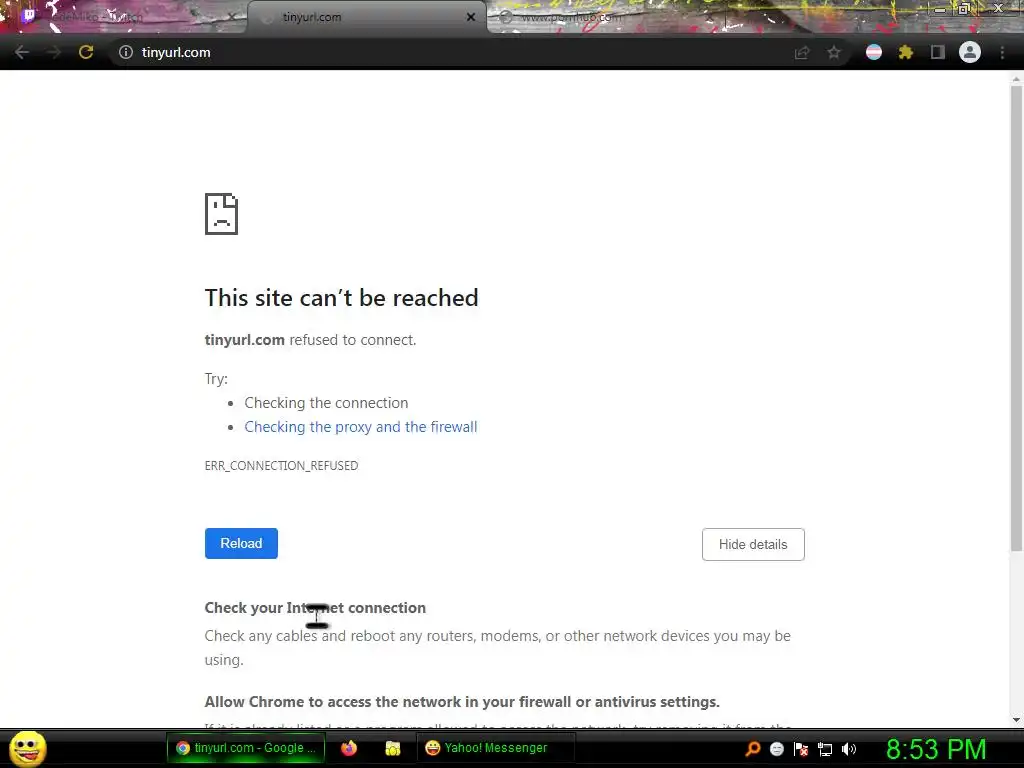The height and width of the screenshot is (768, 1024).
Task: Click the speaker volume tray icon
Action: pos(849,749)
